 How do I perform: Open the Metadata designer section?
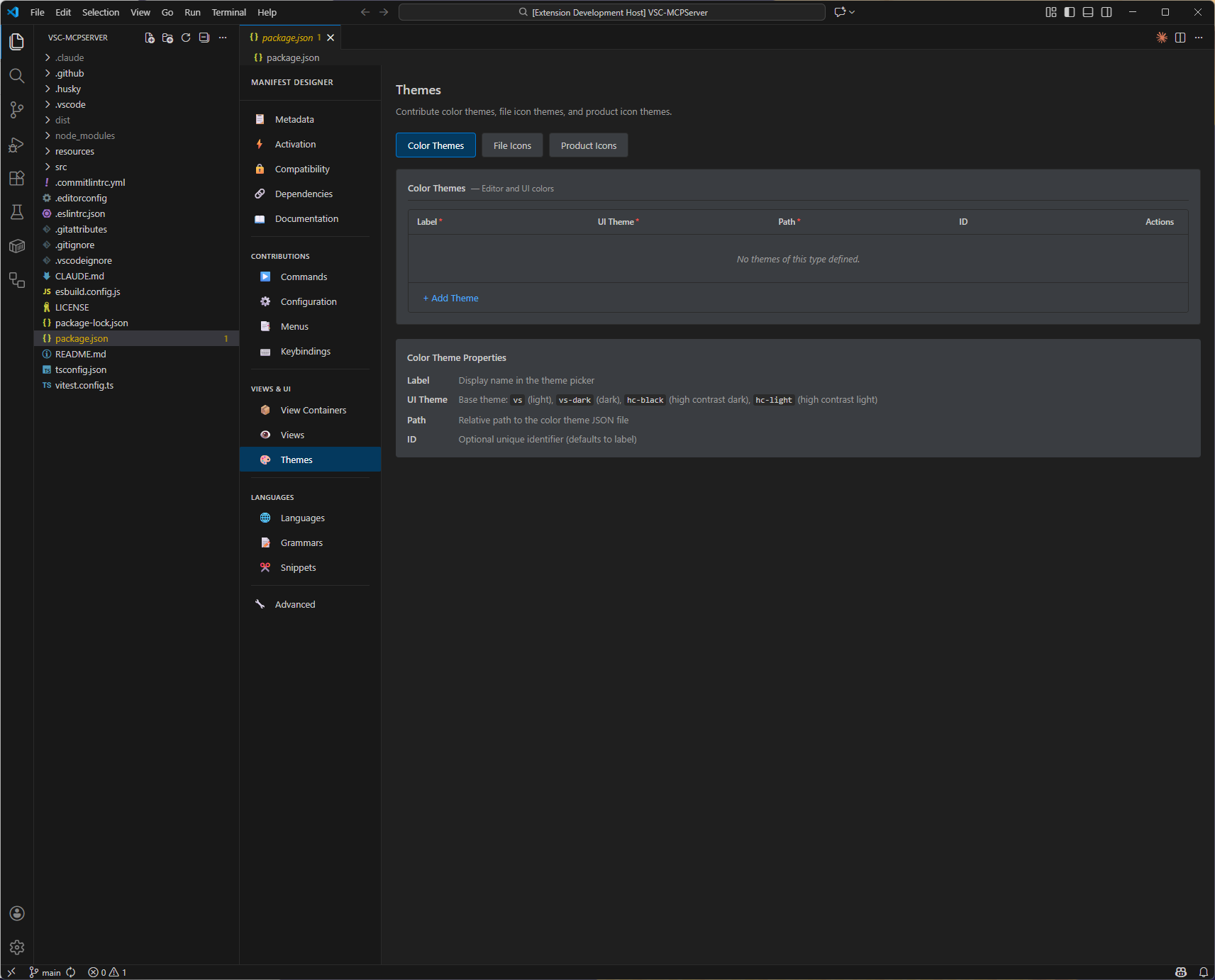point(310,119)
